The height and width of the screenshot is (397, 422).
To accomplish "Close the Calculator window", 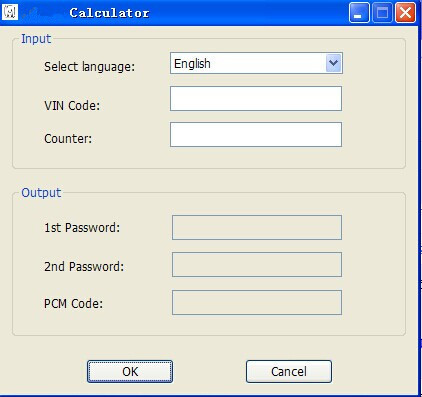I will click(405, 13).
